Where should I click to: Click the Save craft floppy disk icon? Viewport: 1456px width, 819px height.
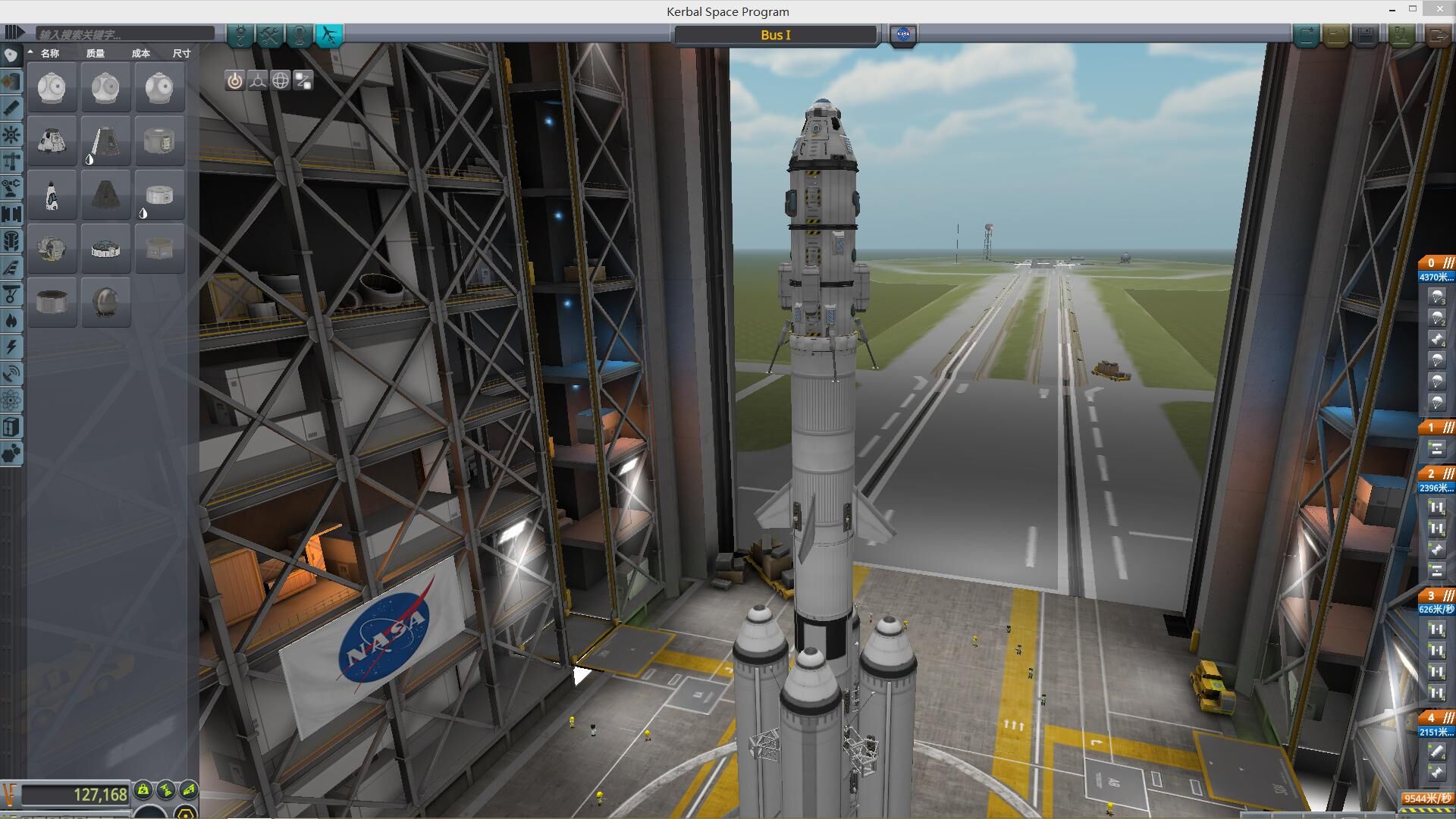(1366, 35)
